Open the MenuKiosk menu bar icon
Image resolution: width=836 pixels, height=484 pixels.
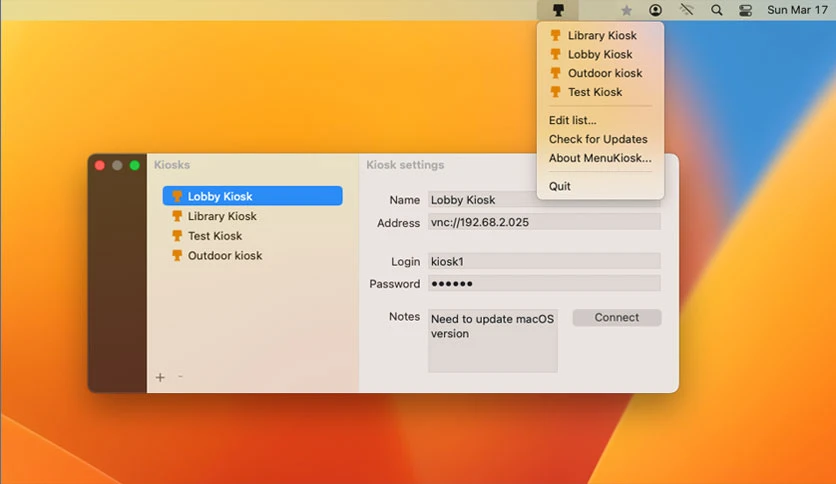558,10
